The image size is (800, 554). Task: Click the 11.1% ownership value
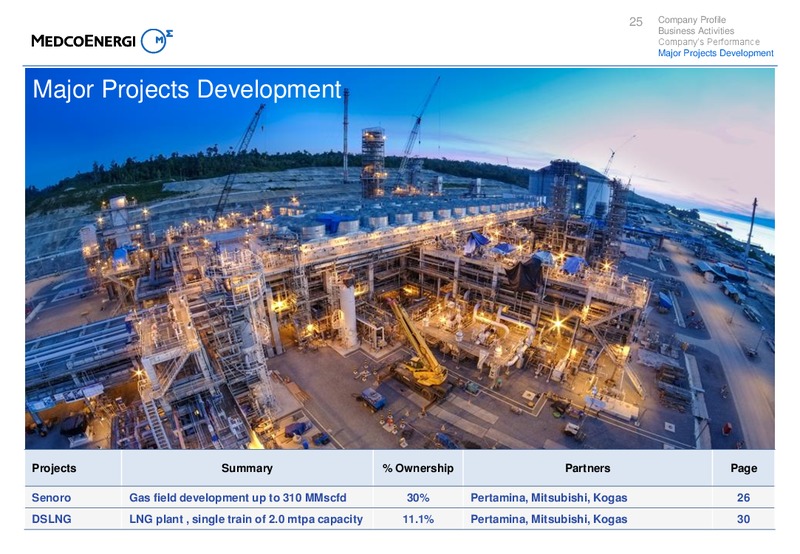click(418, 519)
